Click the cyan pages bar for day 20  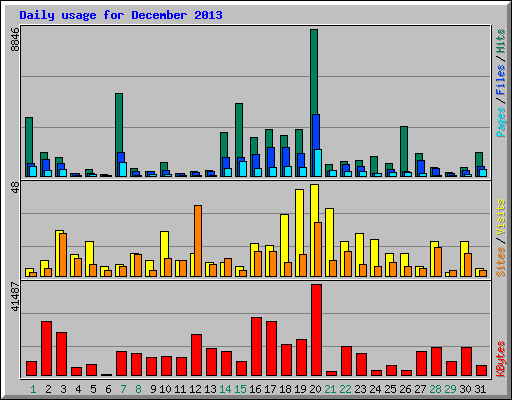click(318, 163)
